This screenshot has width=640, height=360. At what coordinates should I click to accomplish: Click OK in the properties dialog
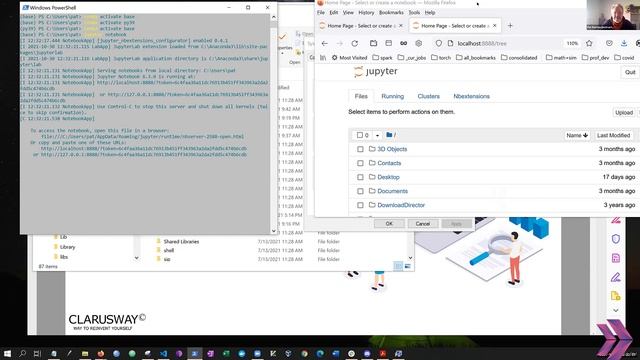389,224
